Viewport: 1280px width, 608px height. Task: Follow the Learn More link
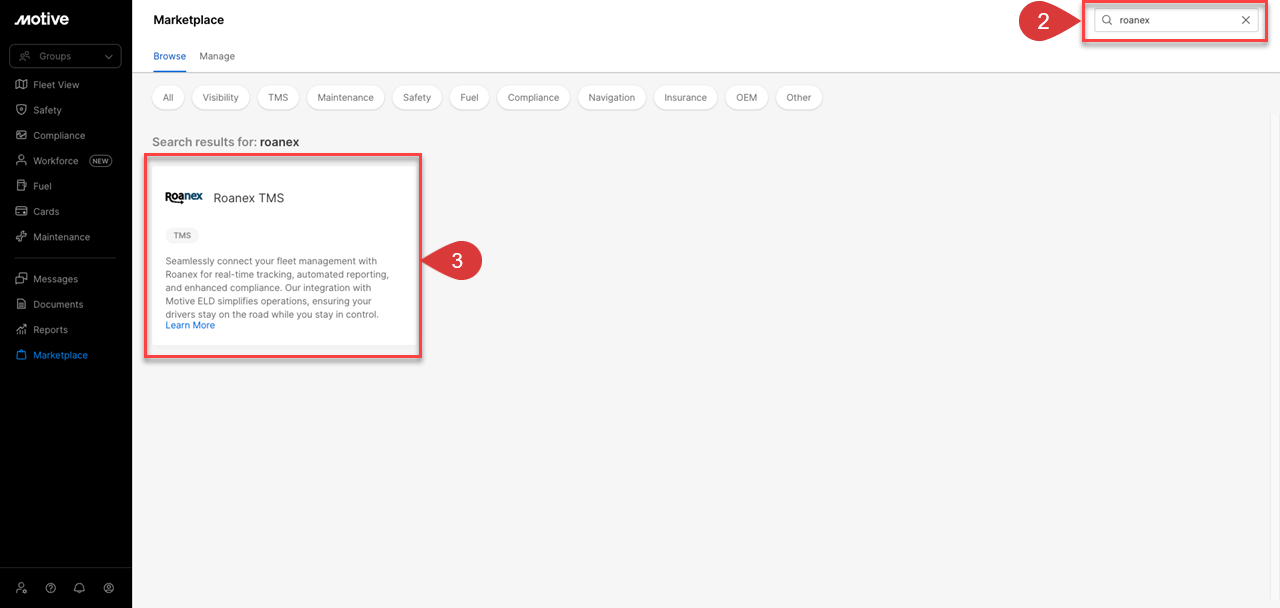click(x=190, y=326)
